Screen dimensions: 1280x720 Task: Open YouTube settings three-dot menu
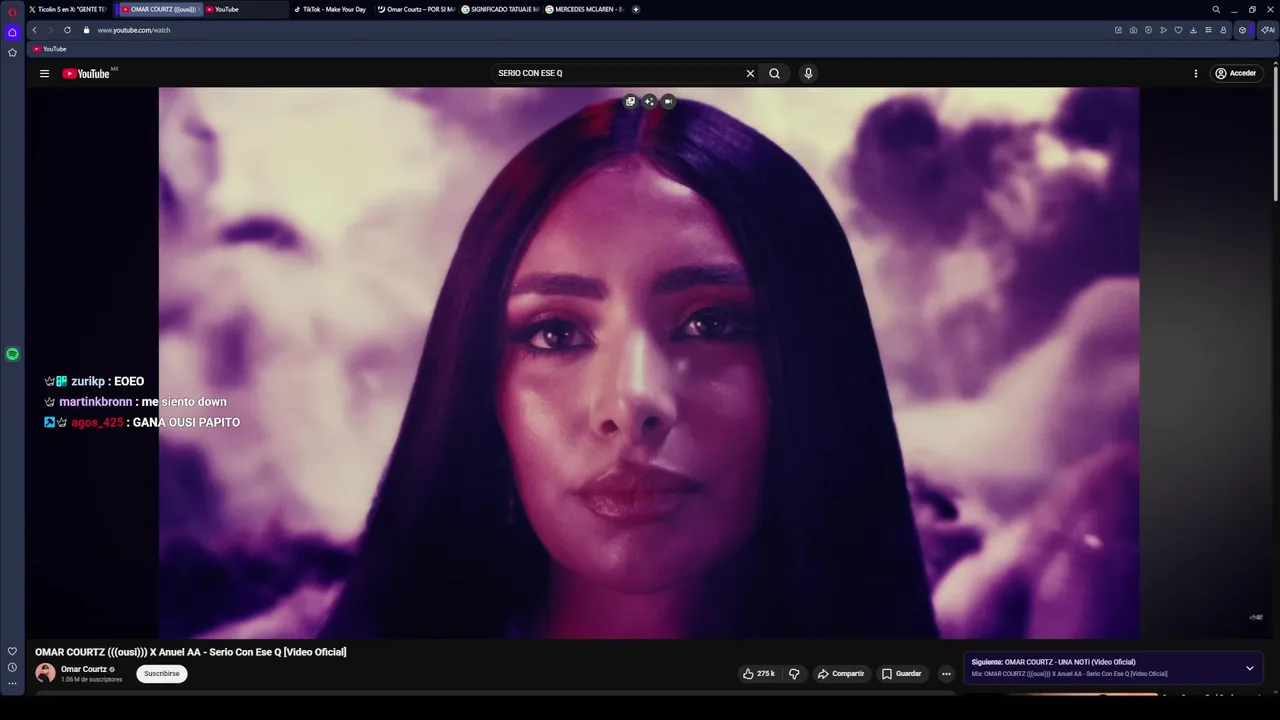[x=1195, y=73]
